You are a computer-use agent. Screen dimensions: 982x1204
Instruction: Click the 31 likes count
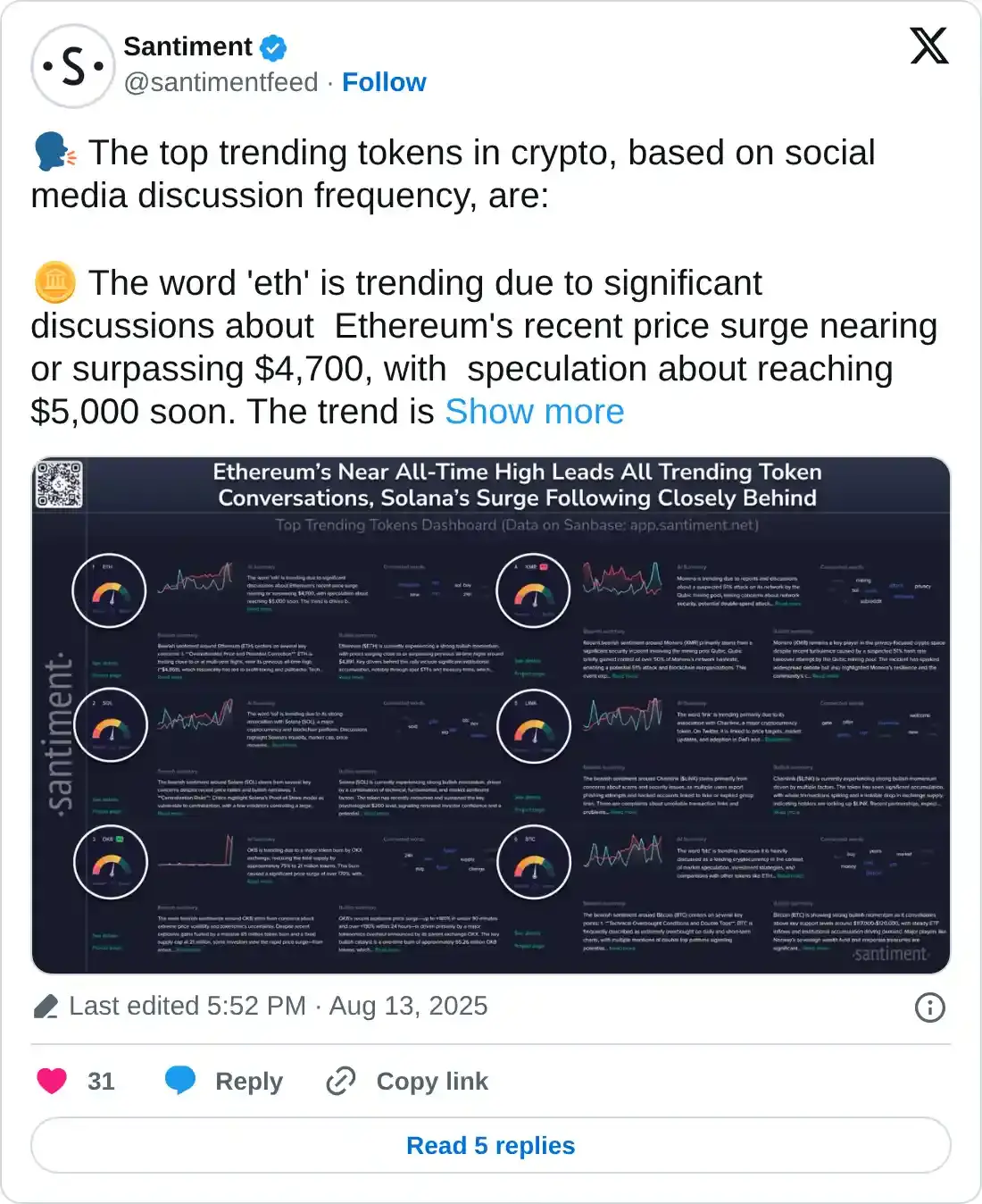click(101, 1082)
